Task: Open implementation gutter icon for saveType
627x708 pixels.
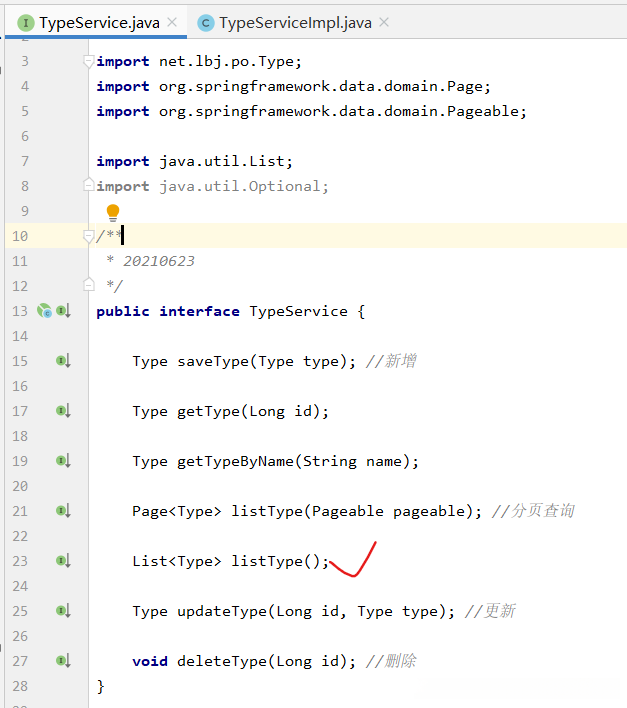Action: click(x=63, y=361)
